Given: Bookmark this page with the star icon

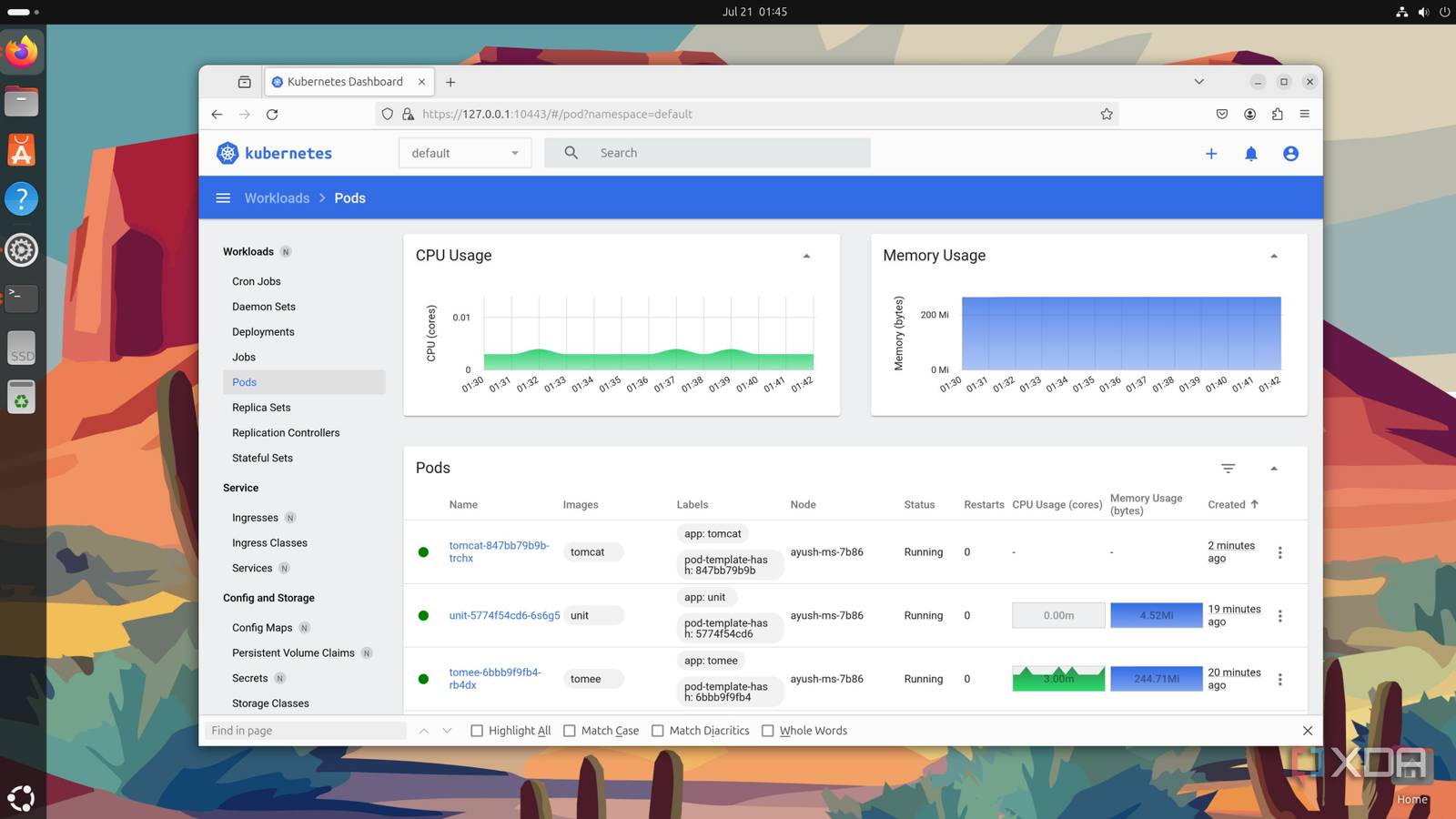Looking at the screenshot, I should point(1107,115).
